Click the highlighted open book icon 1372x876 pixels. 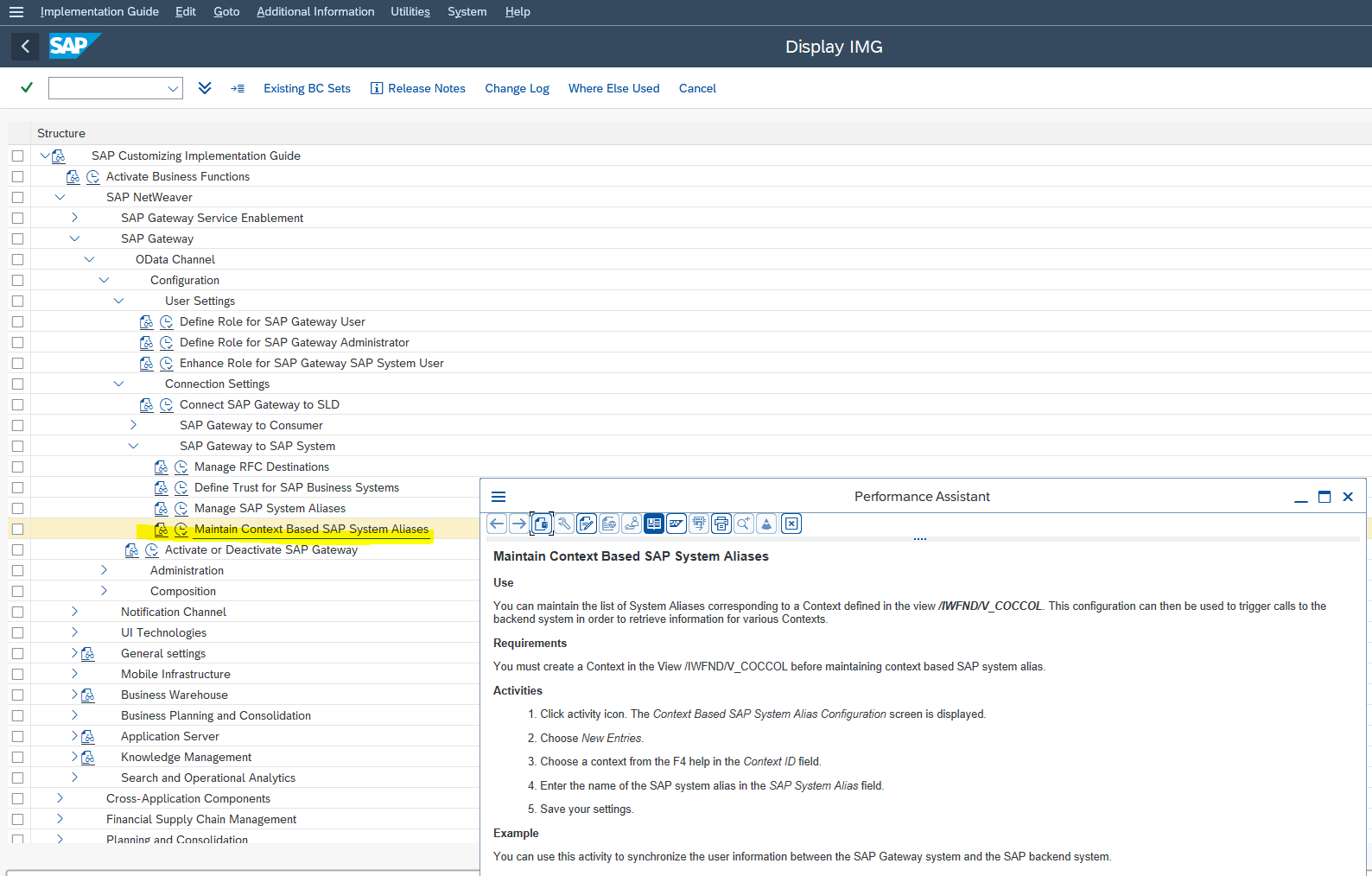654,524
